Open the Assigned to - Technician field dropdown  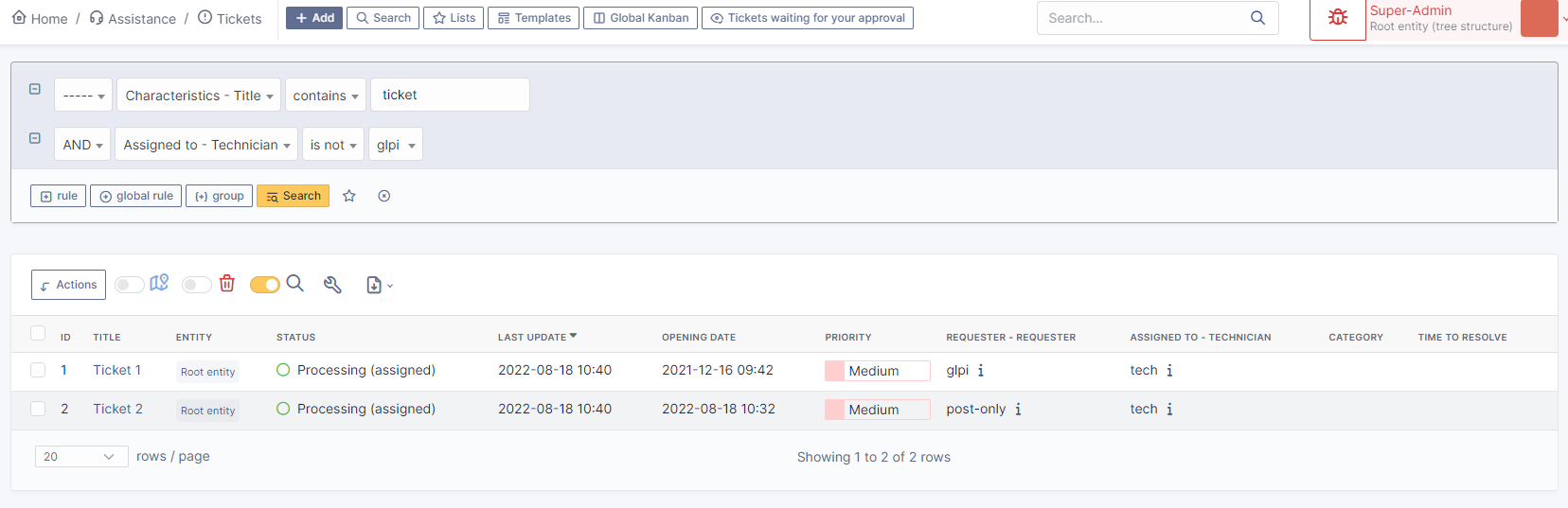click(x=206, y=145)
